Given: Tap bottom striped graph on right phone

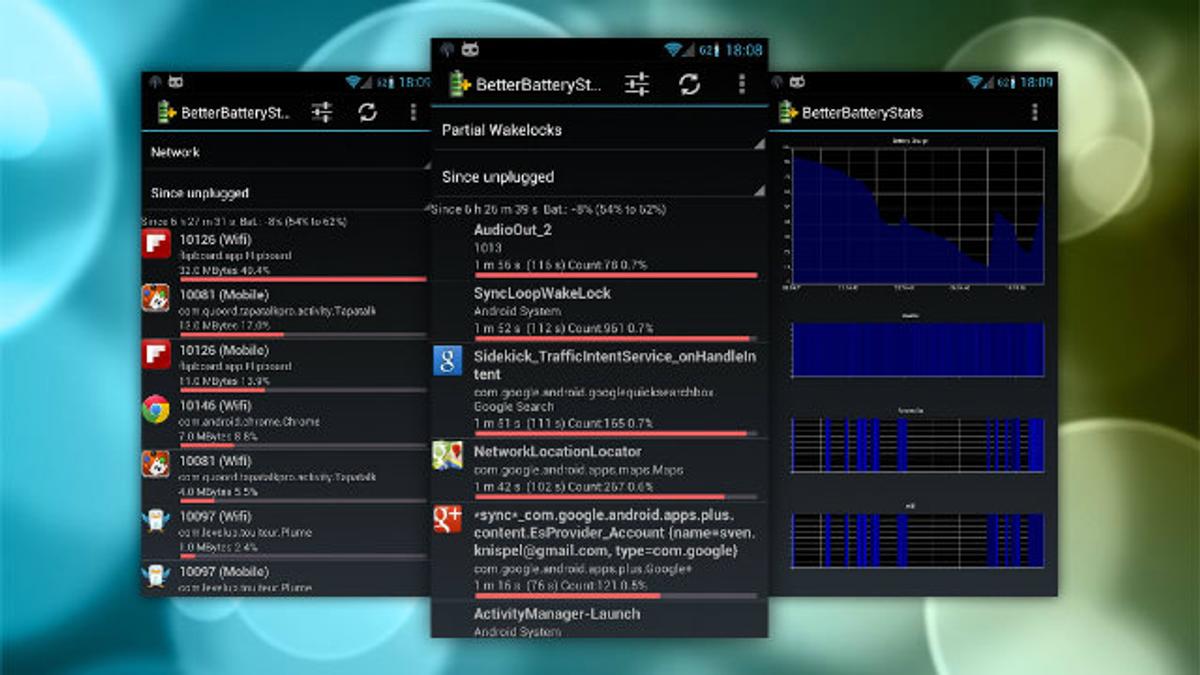Looking at the screenshot, I should click(x=917, y=540).
